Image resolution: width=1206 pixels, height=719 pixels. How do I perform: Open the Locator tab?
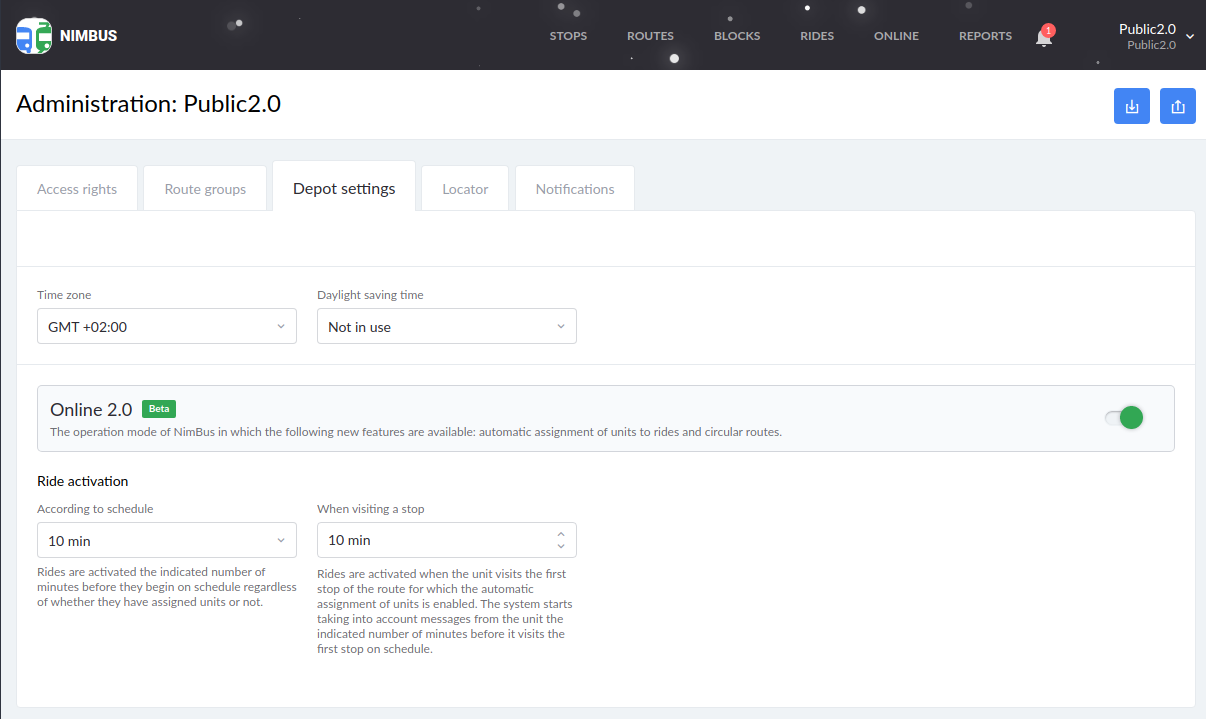pyautogui.click(x=465, y=189)
